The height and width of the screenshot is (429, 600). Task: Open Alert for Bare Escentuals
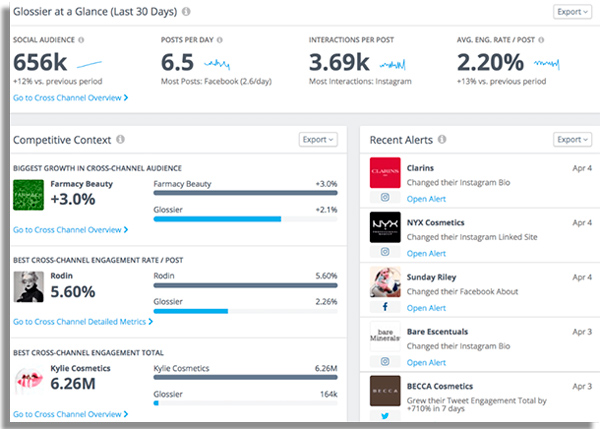tap(426, 362)
